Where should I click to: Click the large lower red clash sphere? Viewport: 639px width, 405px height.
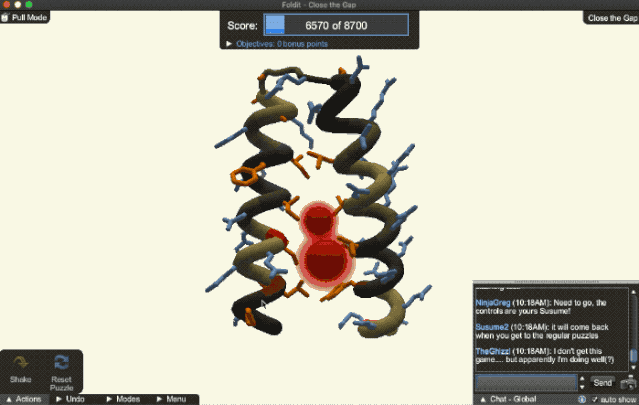[325, 262]
